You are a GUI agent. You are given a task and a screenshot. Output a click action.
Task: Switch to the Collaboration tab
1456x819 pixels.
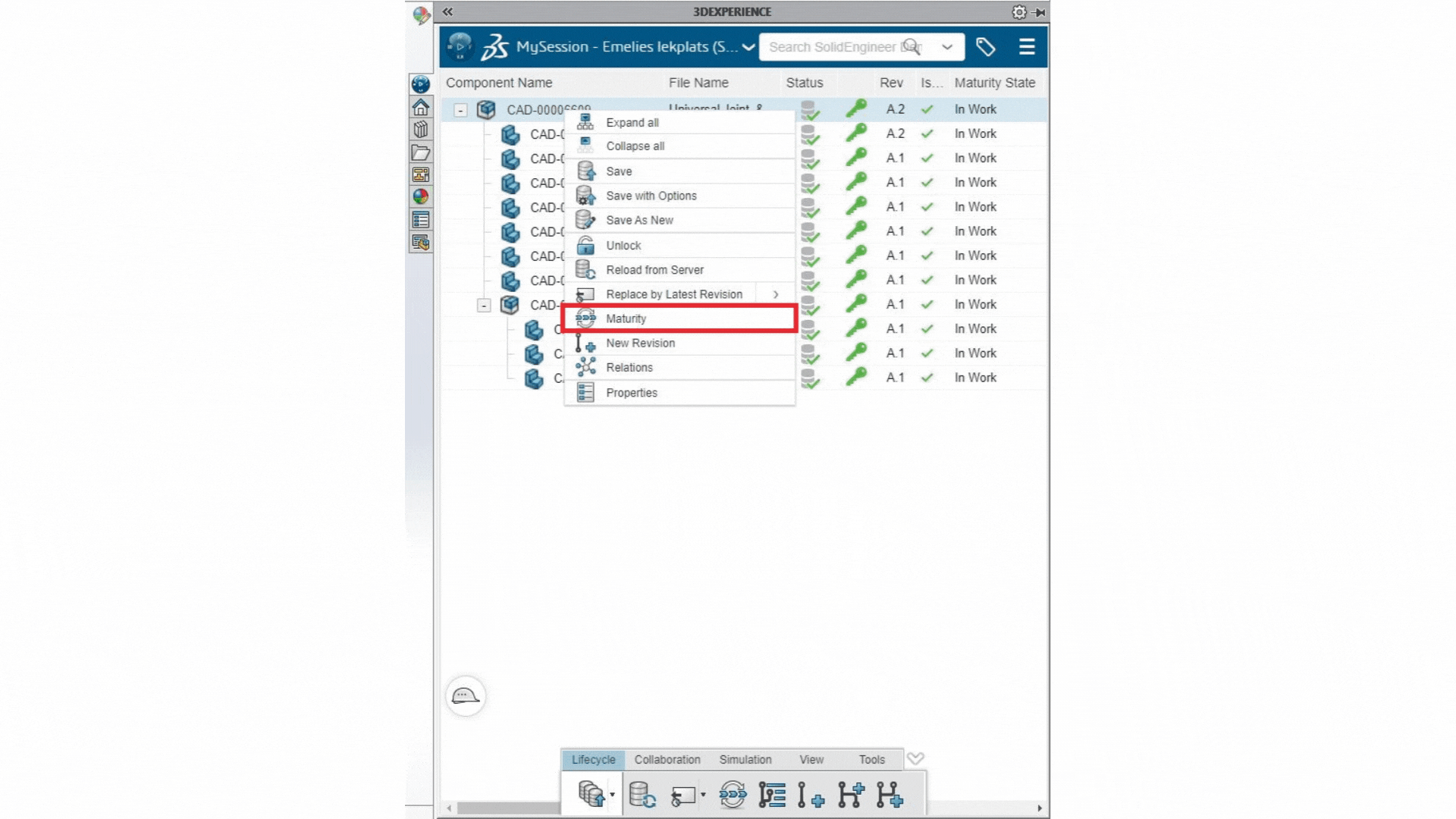coord(667,759)
